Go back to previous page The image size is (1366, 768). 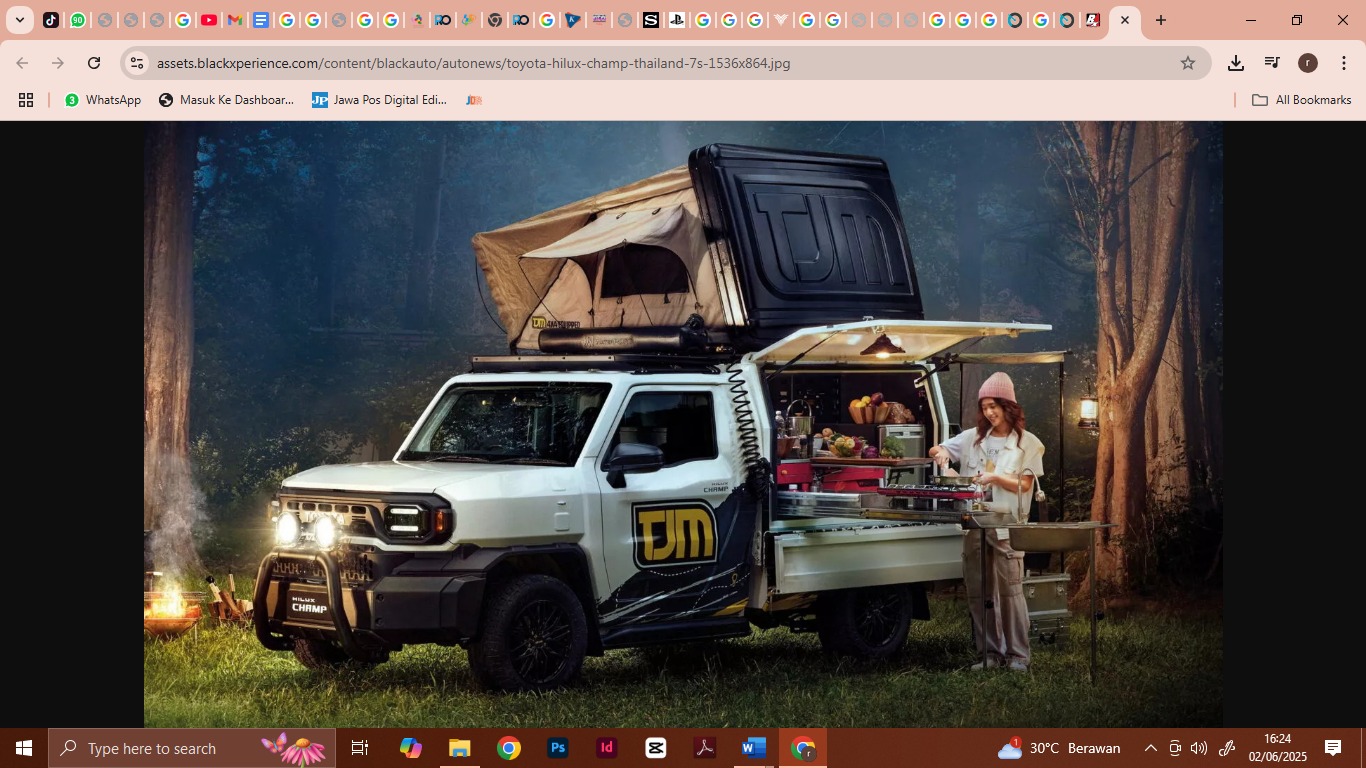pos(22,63)
